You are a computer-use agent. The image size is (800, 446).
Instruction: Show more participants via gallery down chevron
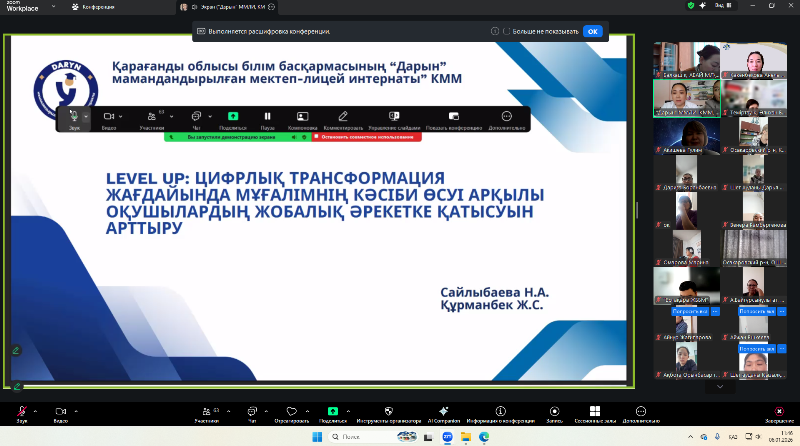coord(720,387)
